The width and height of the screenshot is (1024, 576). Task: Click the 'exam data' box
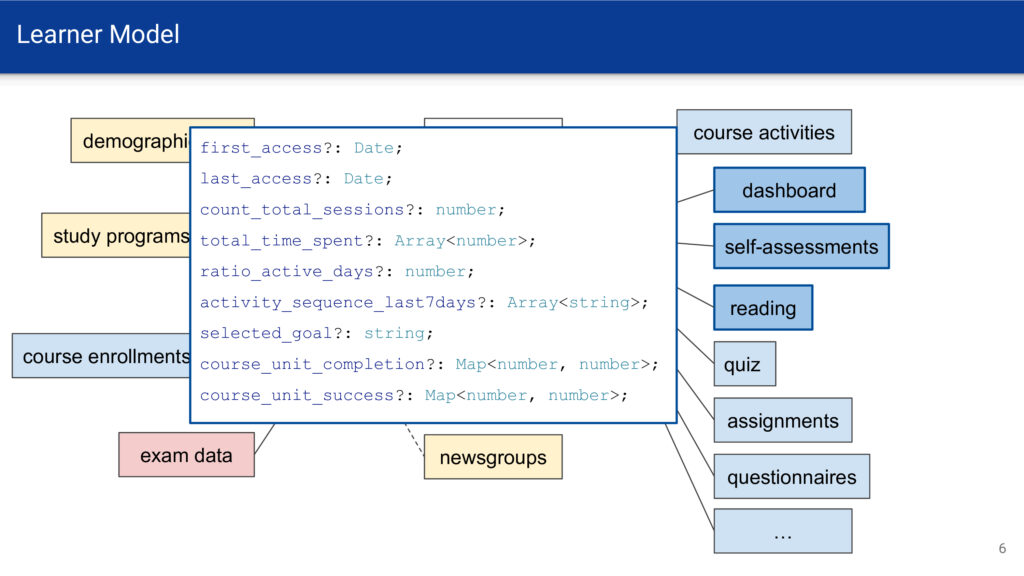pos(186,455)
